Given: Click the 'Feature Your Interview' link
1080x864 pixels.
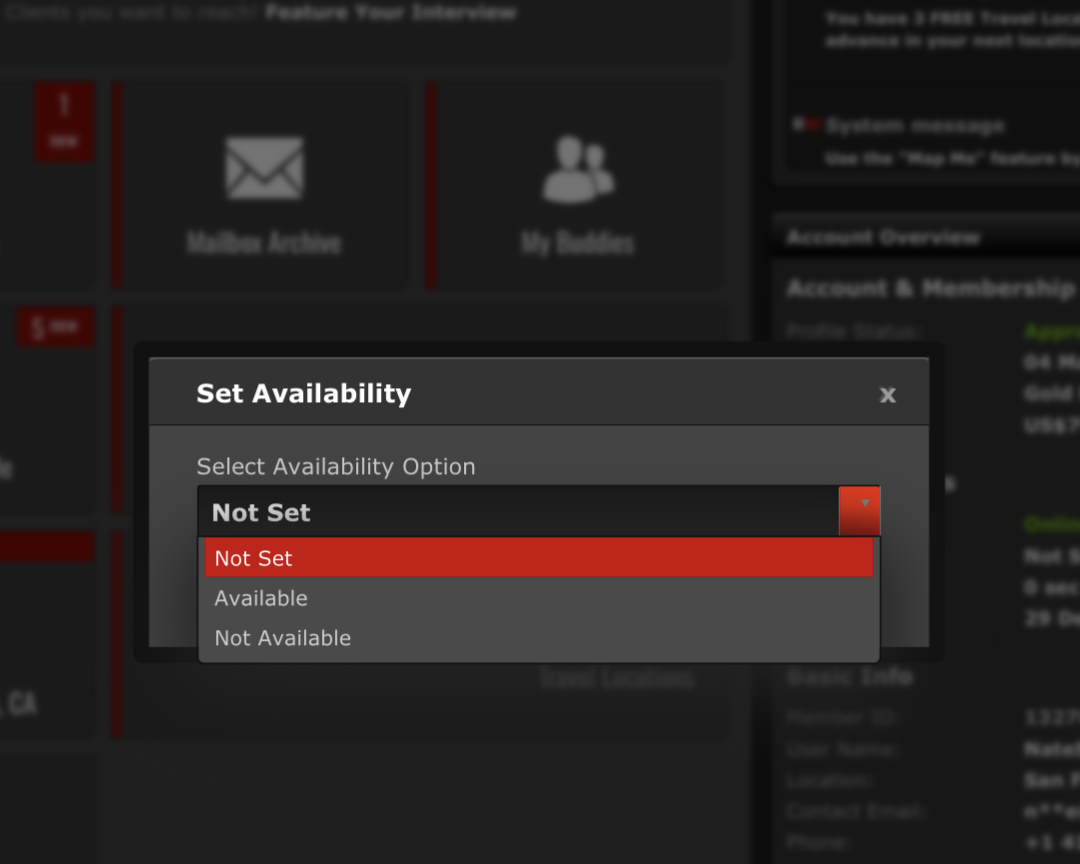Looking at the screenshot, I should tap(391, 13).
